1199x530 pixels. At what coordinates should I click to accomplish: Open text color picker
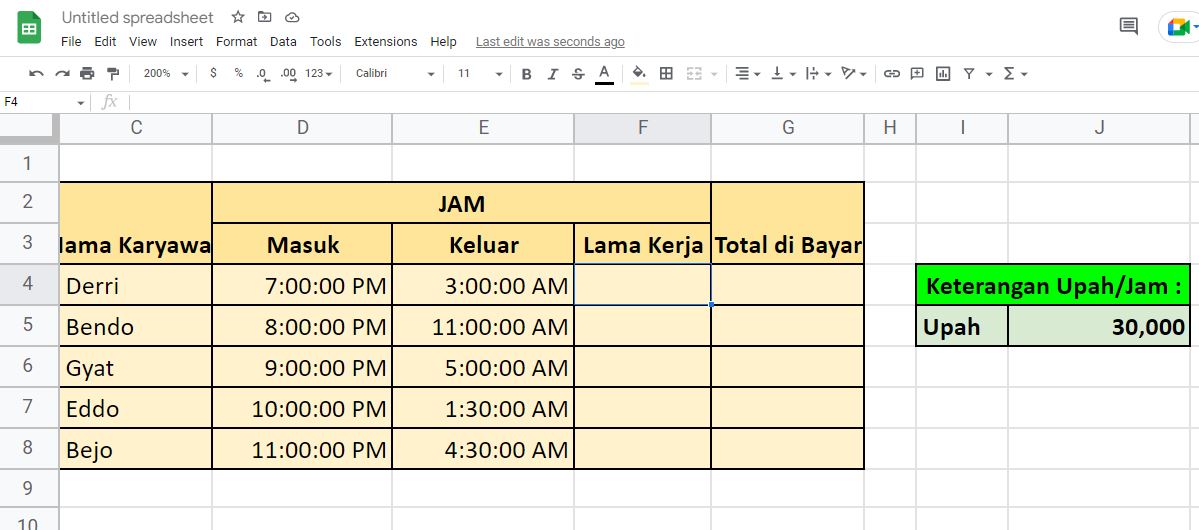tap(604, 73)
